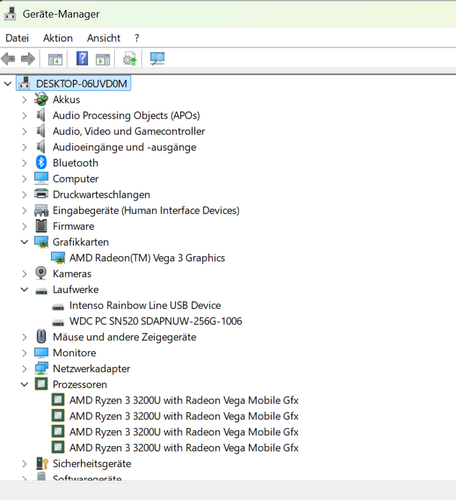456x500 pixels.
Task: Select the Mäuse und andere Zeigegeräte label
Action: [124, 337]
